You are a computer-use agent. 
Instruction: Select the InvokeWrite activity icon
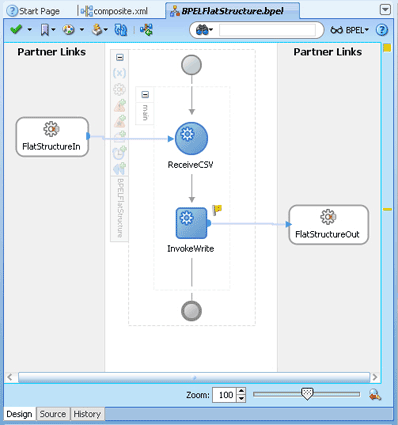point(192,223)
